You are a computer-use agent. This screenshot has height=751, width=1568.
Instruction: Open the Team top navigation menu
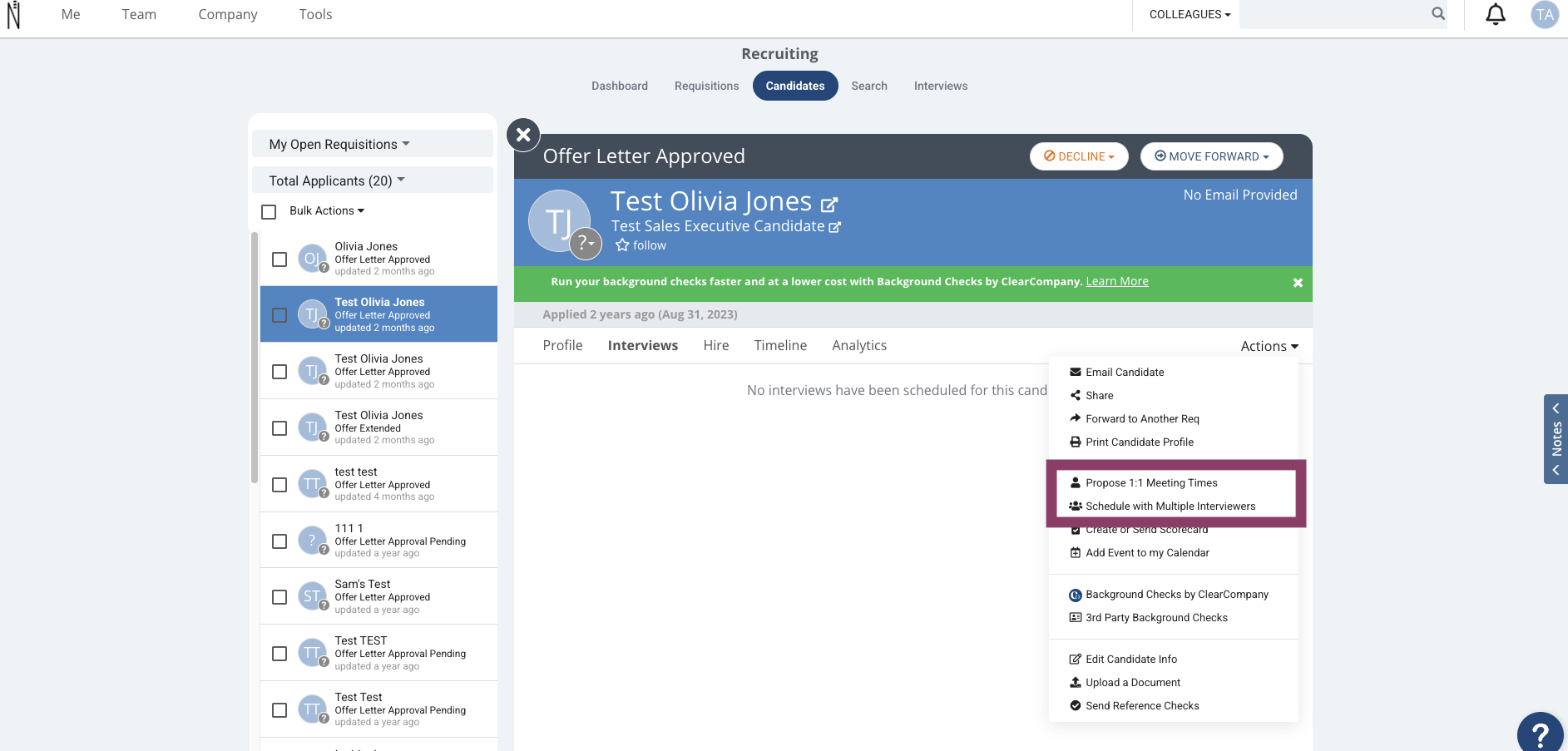coord(139,14)
